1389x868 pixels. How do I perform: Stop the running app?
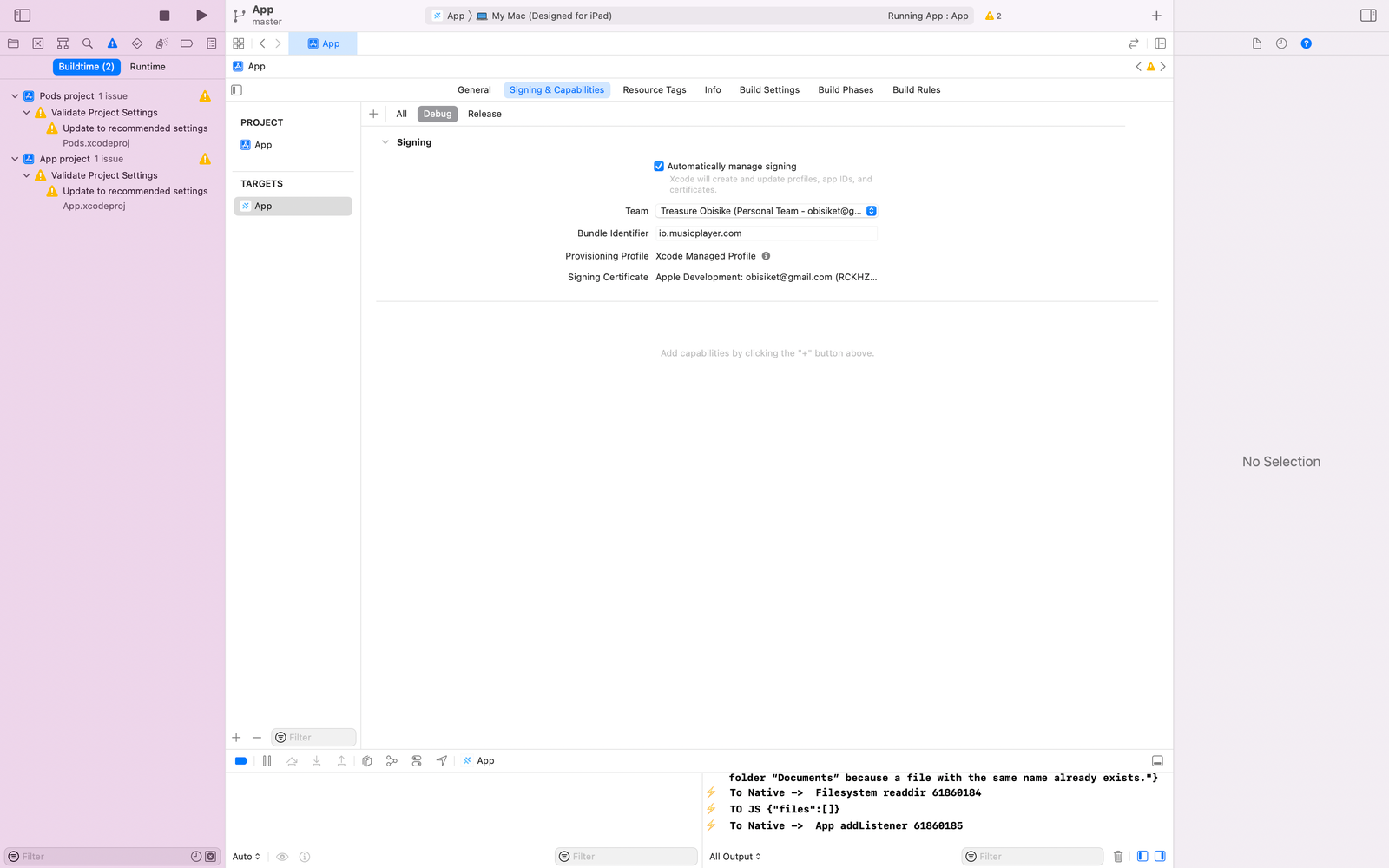coord(164,16)
